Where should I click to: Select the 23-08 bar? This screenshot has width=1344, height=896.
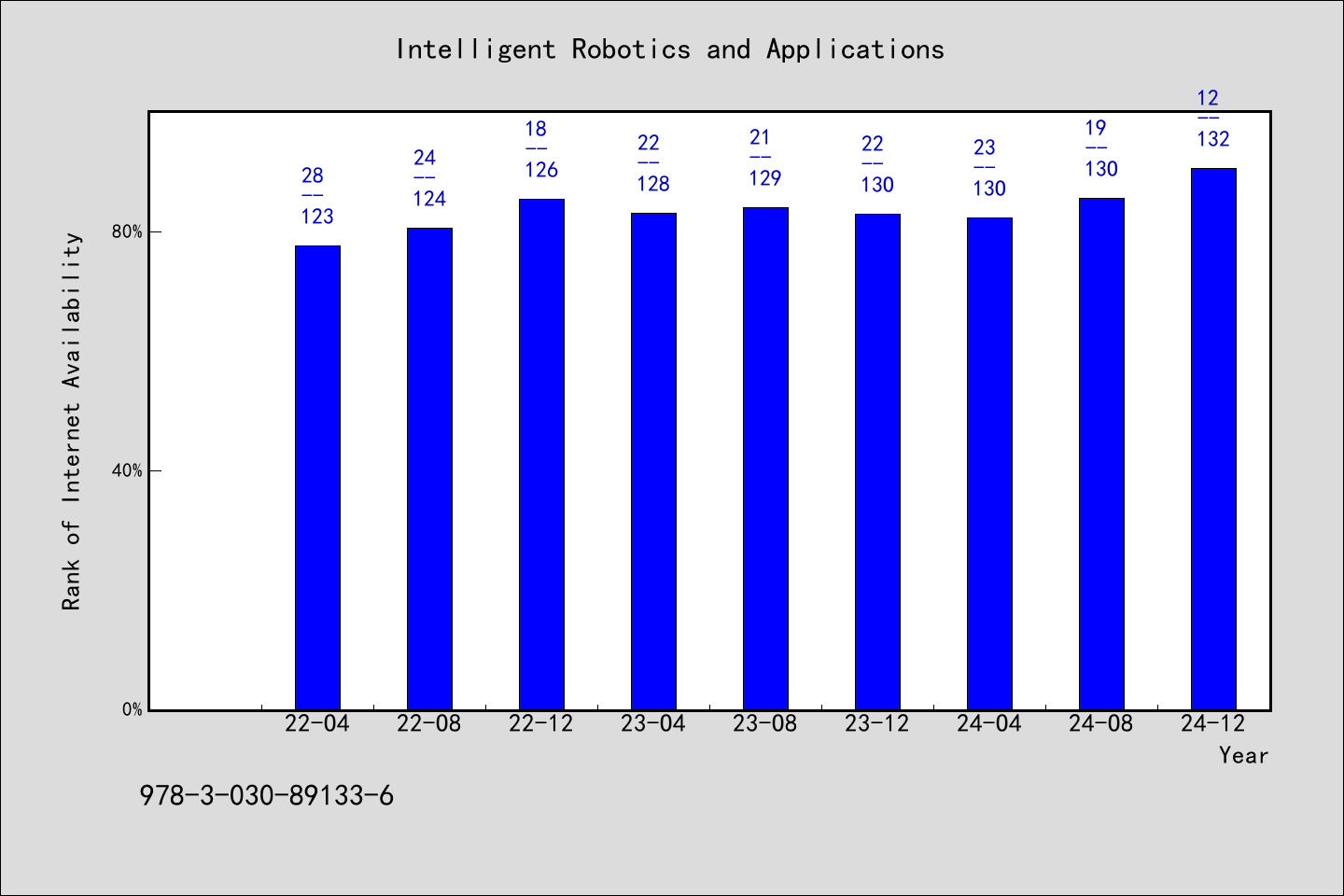pos(765,458)
